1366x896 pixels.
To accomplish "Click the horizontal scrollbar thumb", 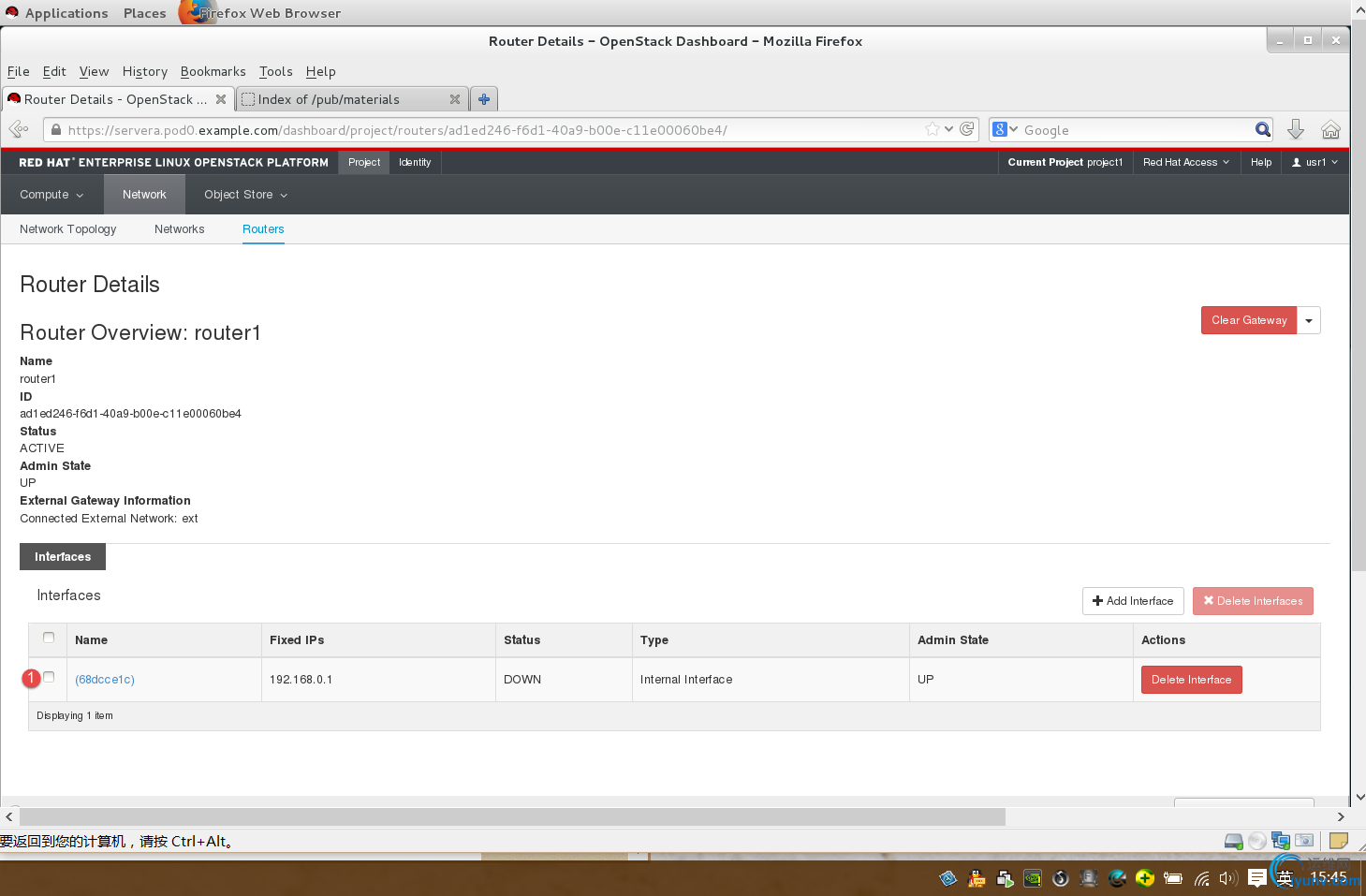I will pos(512,817).
